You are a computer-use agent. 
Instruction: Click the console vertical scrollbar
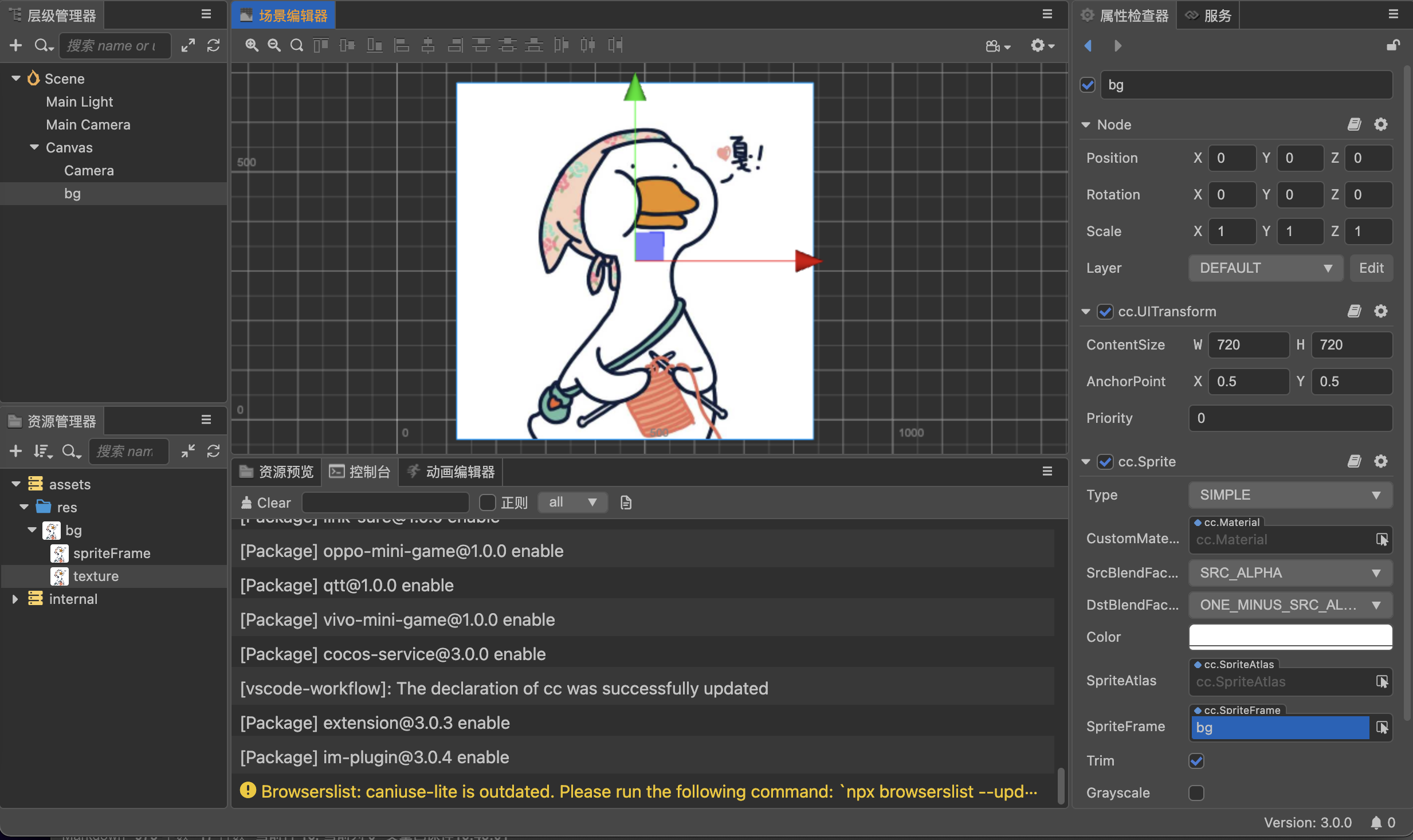(1061, 786)
